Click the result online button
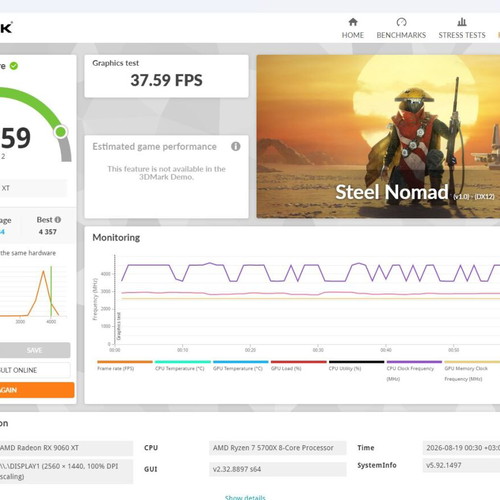The height and width of the screenshot is (500, 500). tap(34, 370)
